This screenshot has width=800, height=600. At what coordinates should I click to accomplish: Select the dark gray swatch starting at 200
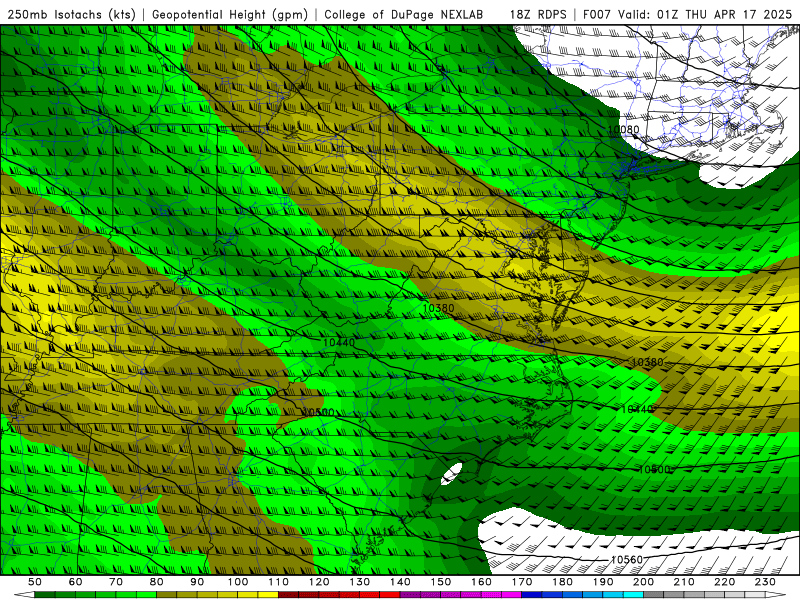(654, 595)
